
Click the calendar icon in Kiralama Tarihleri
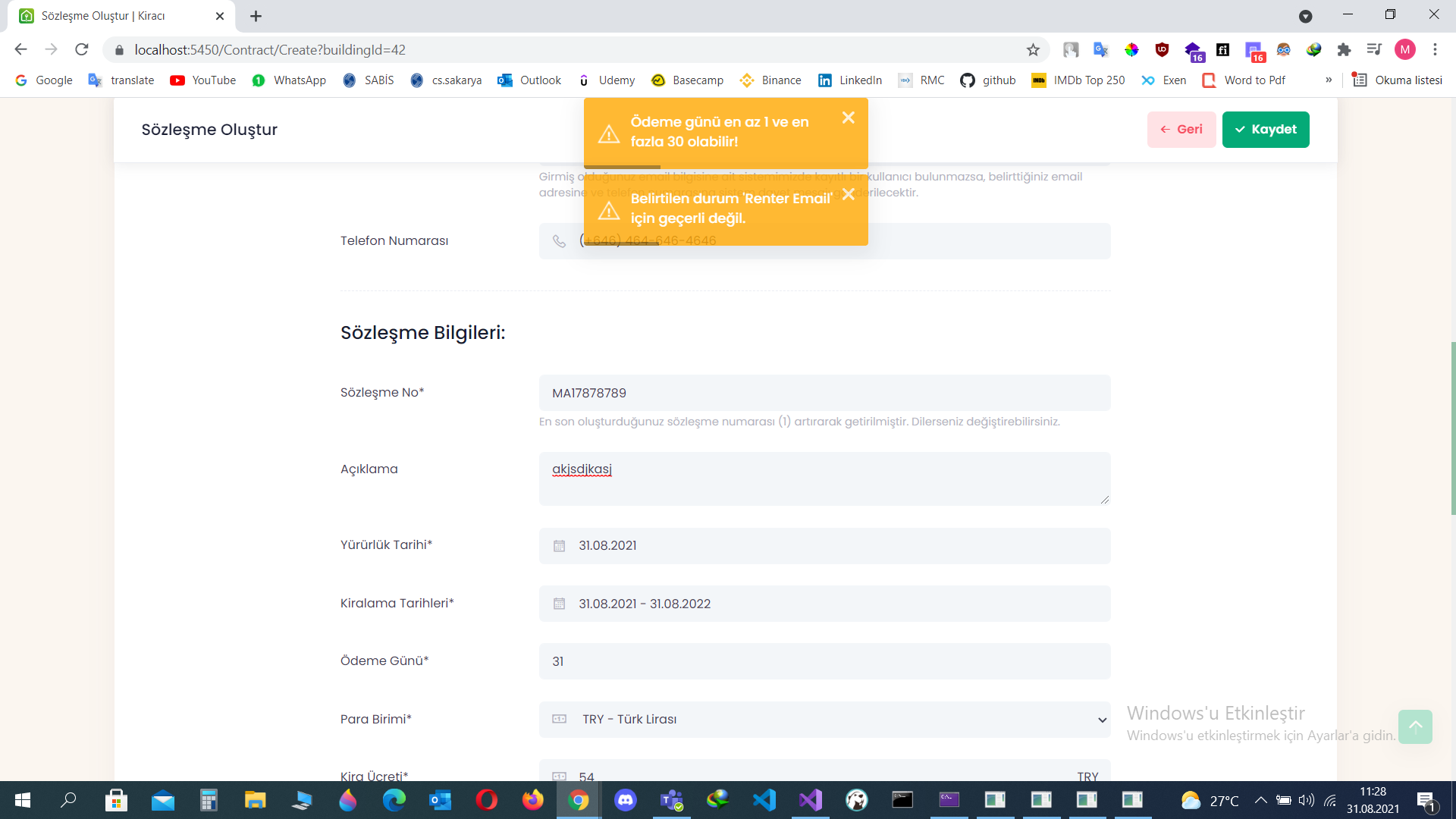click(560, 604)
